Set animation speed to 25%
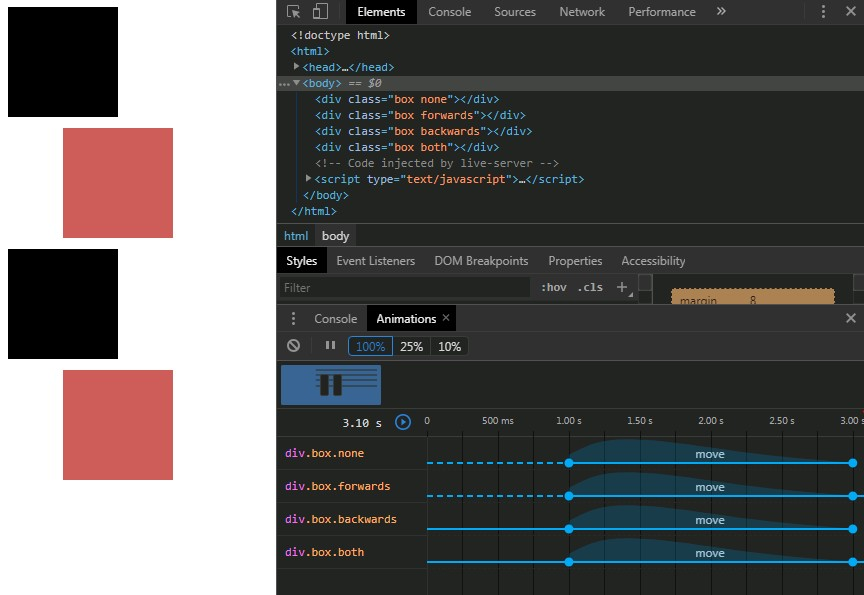Image resolution: width=864 pixels, height=595 pixels. (x=411, y=347)
